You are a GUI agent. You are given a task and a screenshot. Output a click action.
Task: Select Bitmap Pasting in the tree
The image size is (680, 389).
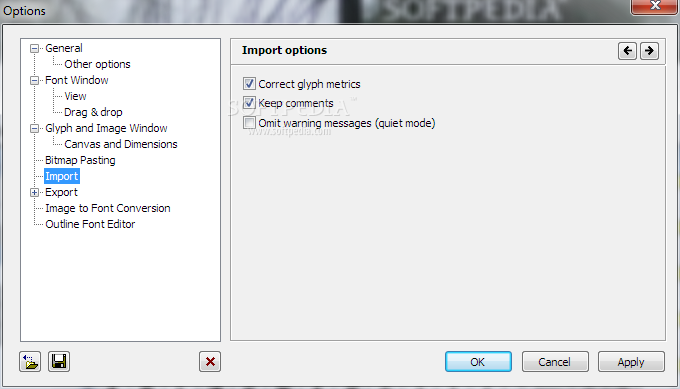point(80,160)
